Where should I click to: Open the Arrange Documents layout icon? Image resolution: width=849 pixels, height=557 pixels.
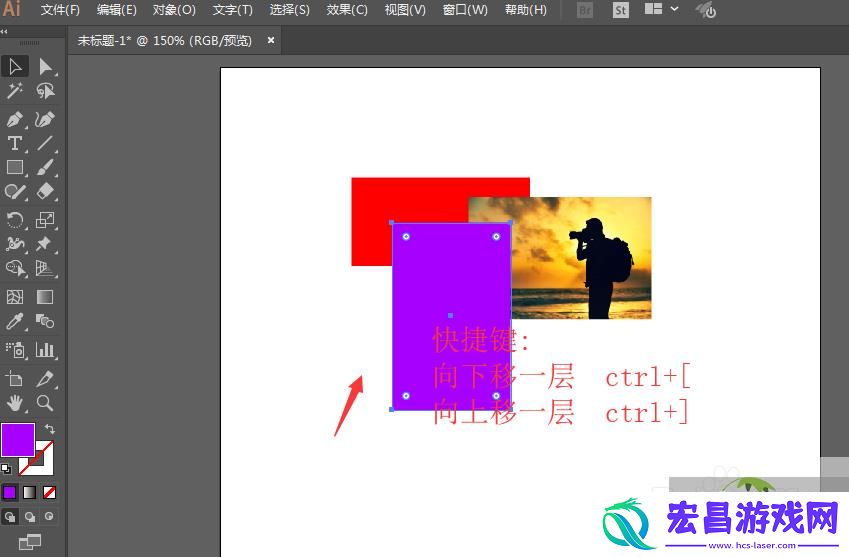(x=654, y=9)
